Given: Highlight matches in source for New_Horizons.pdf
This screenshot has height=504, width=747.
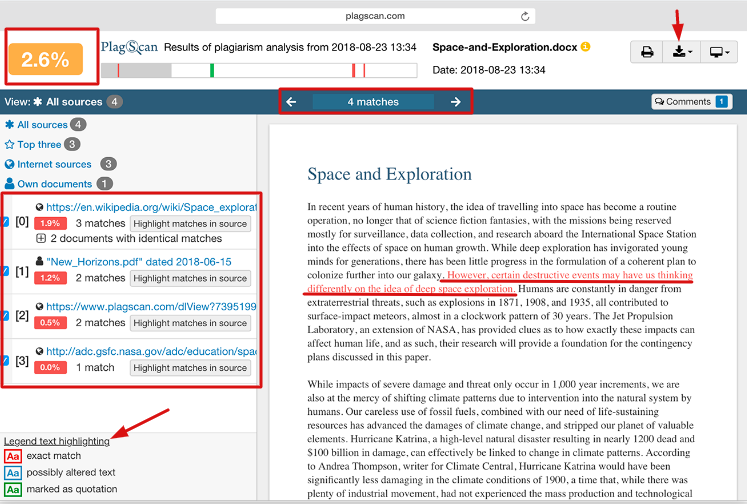Looking at the screenshot, I should 190,278.
